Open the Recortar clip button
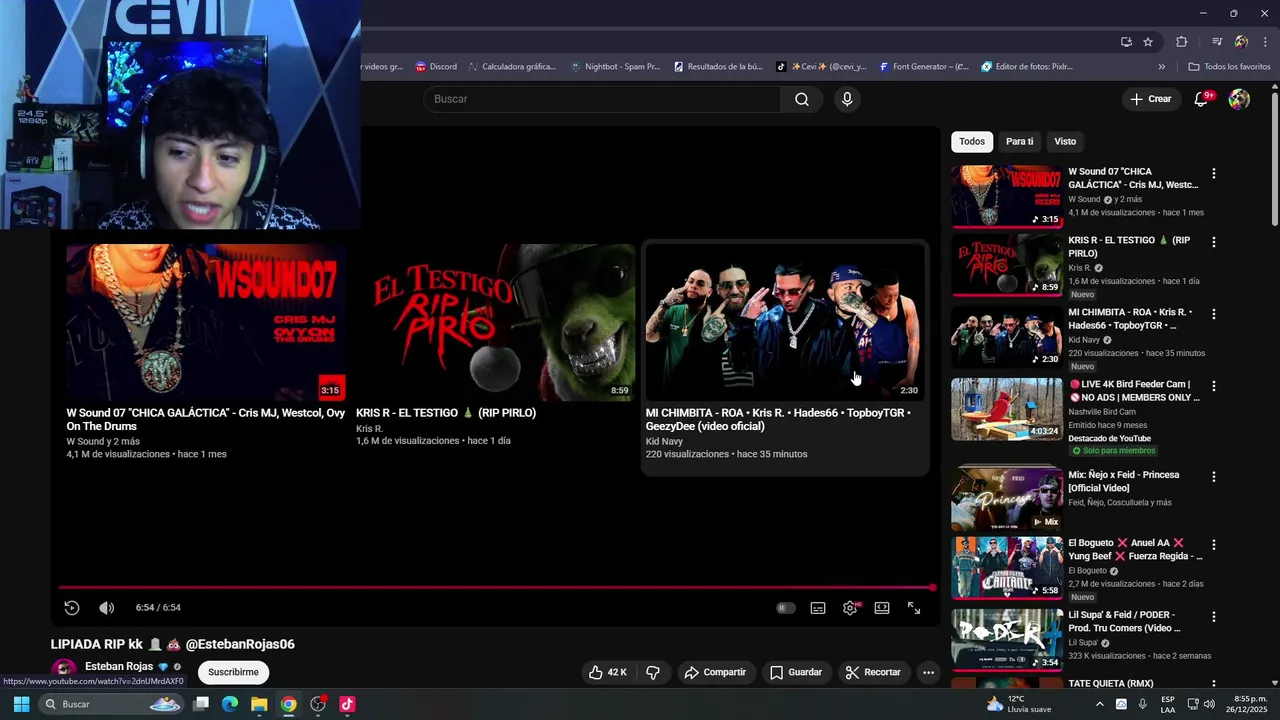 point(873,672)
